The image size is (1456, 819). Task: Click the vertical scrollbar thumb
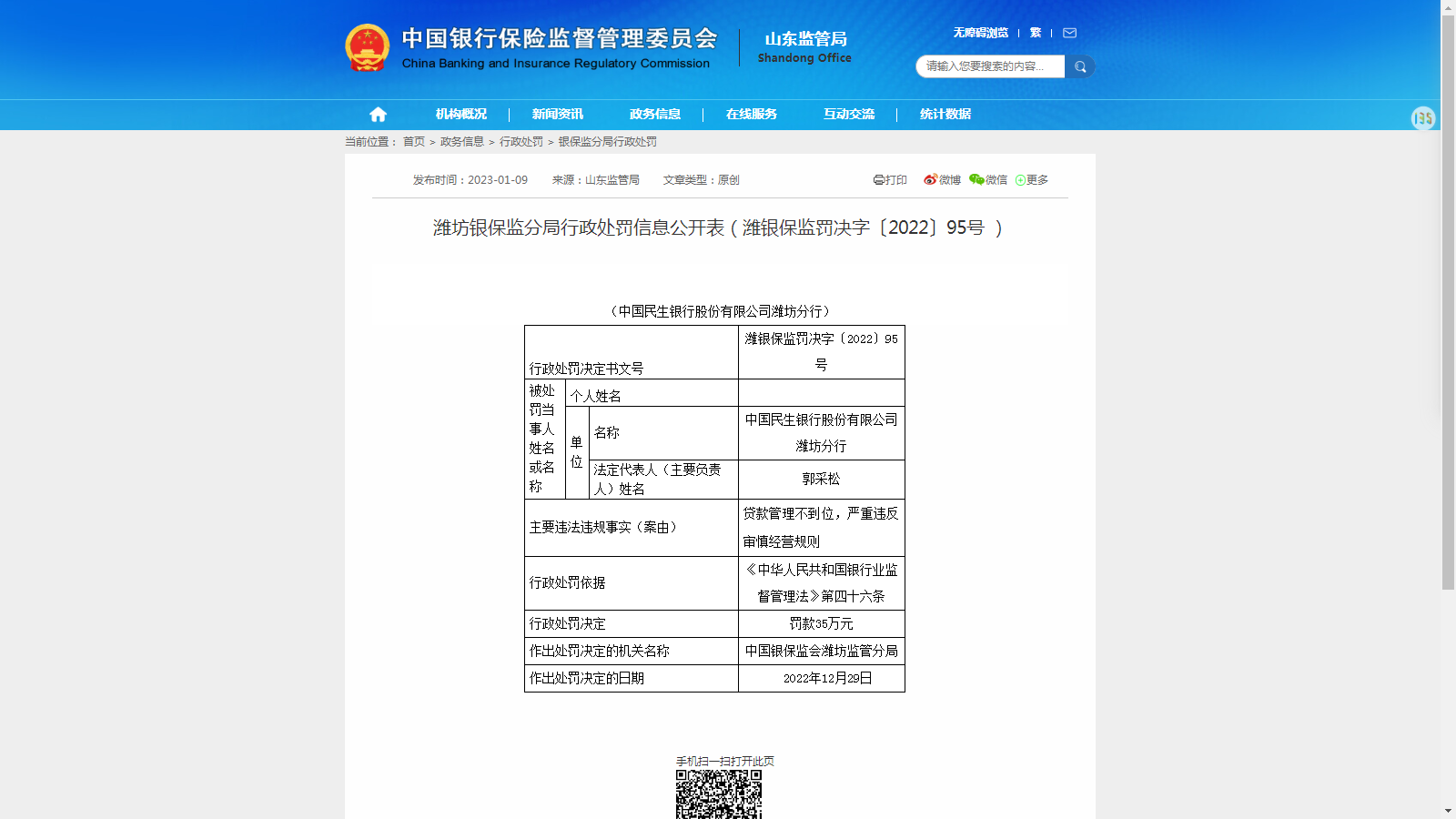click(1448, 303)
